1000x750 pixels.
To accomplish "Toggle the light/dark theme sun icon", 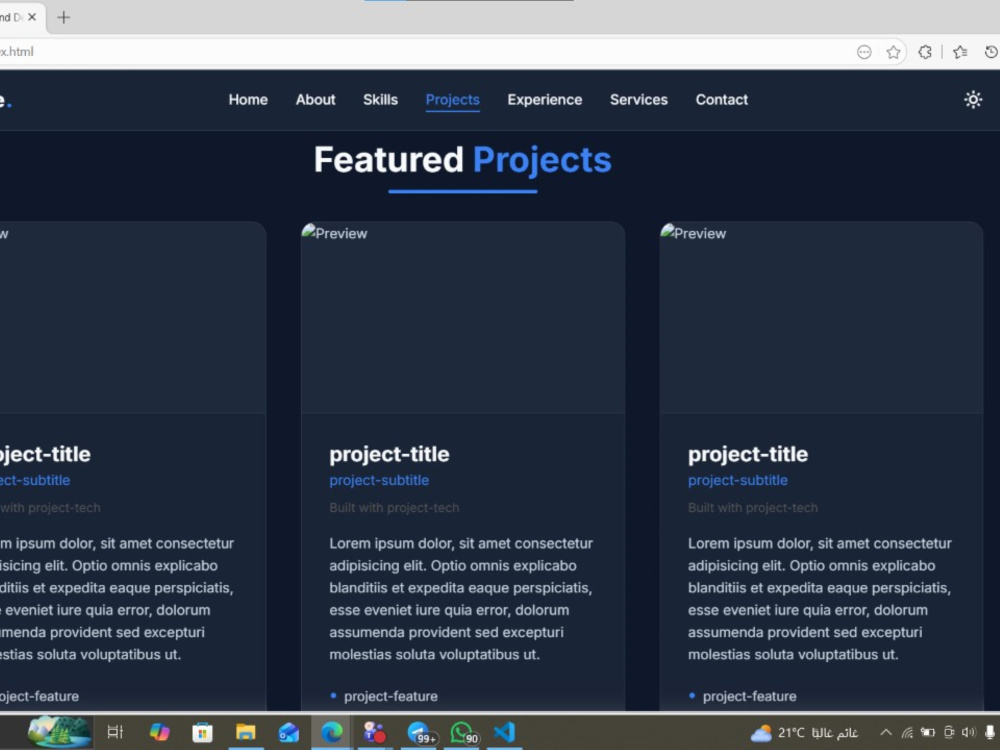I will click(973, 99).
